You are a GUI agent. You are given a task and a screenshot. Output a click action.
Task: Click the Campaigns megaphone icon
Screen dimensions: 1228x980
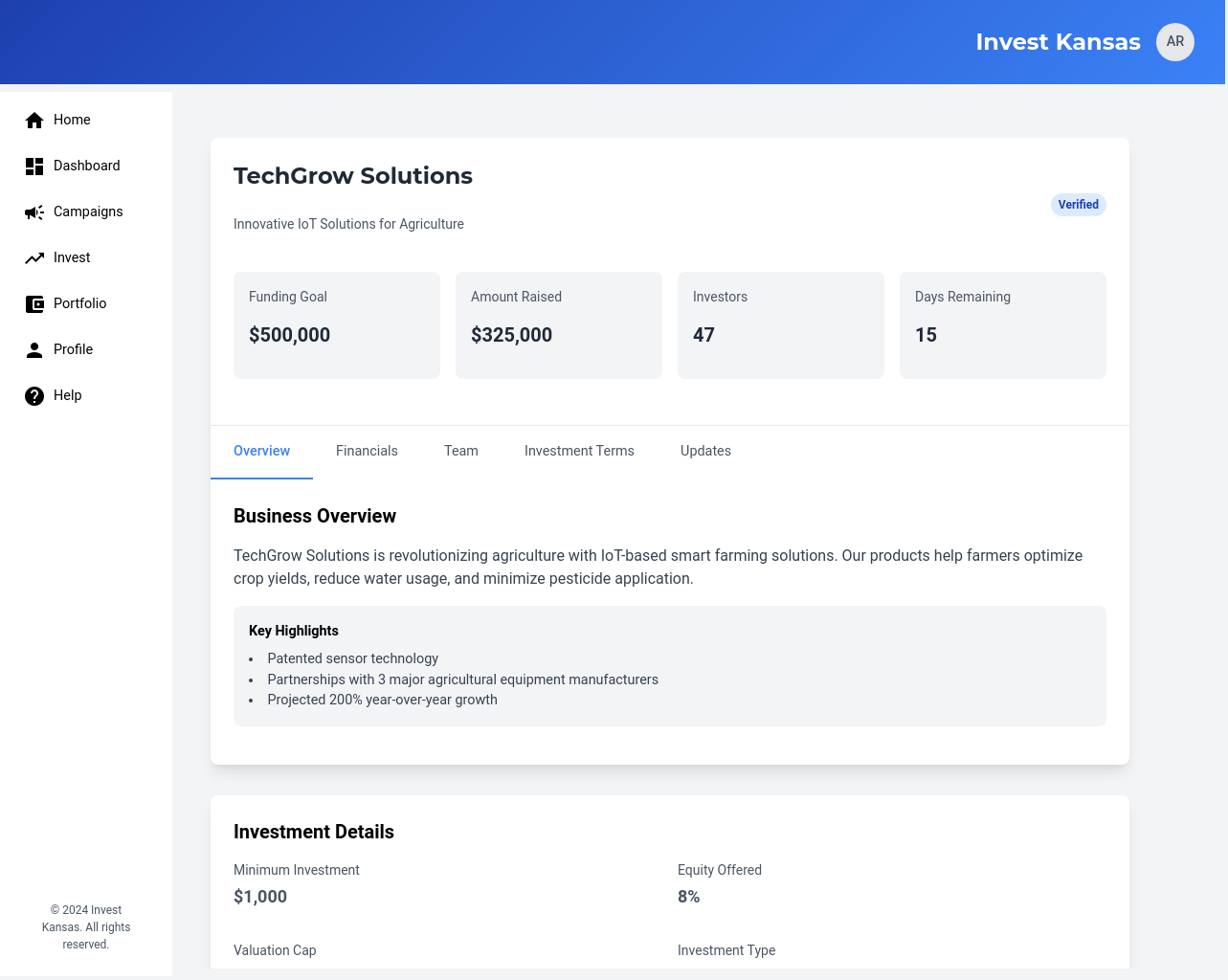point(34,212)
